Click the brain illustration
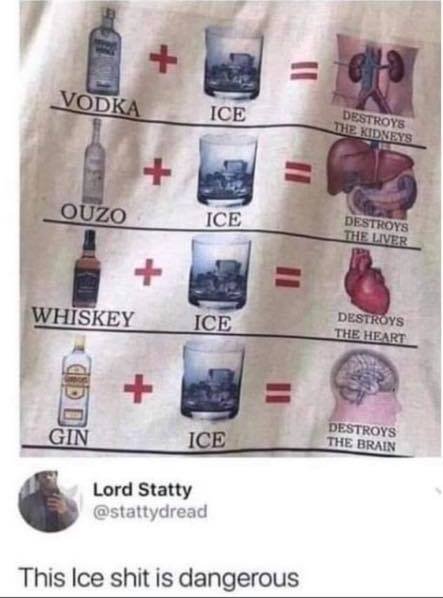443x598 pixels. (x=366, y=385)
